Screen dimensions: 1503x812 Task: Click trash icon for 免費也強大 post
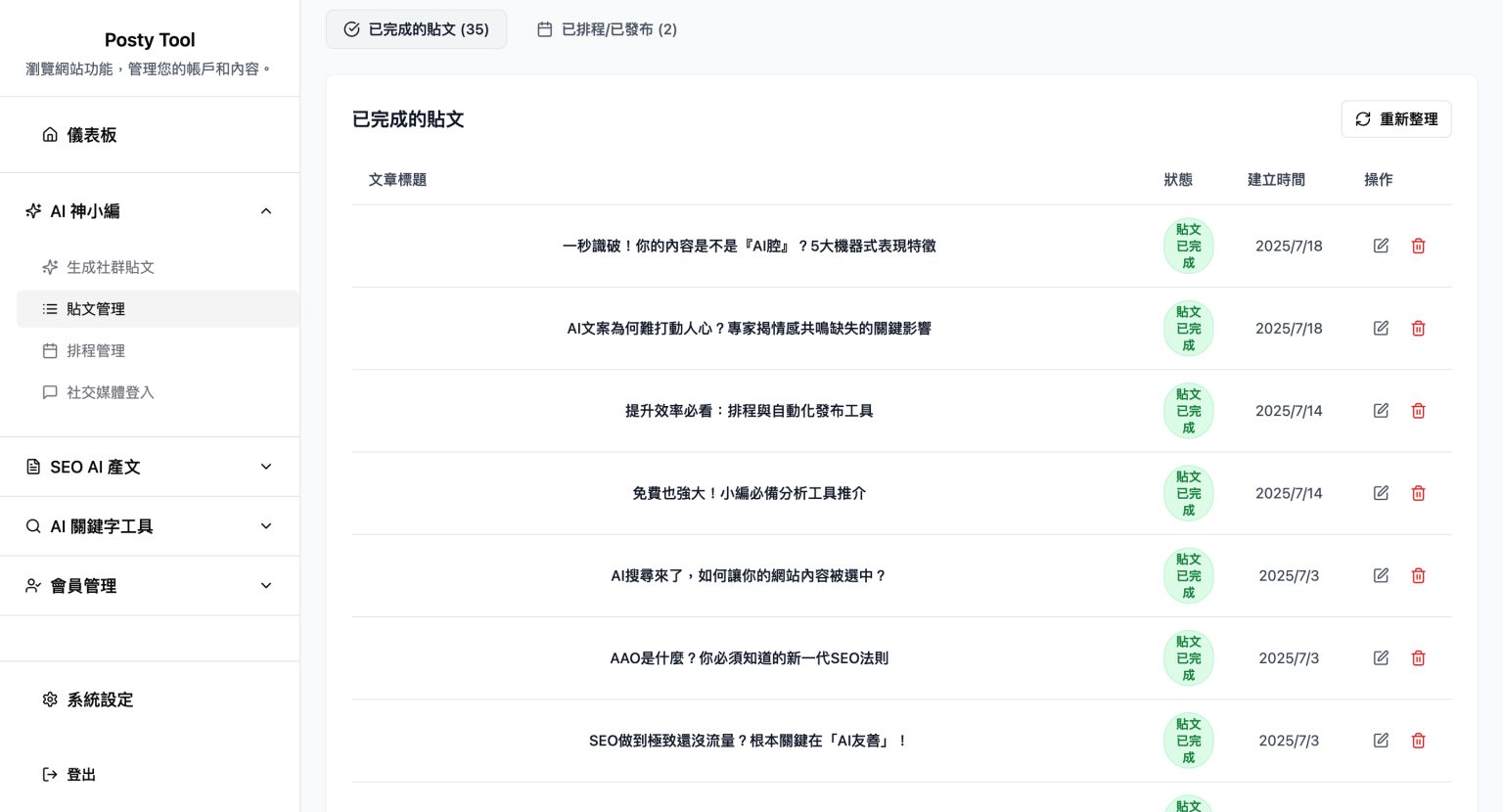pos(1418,493)
